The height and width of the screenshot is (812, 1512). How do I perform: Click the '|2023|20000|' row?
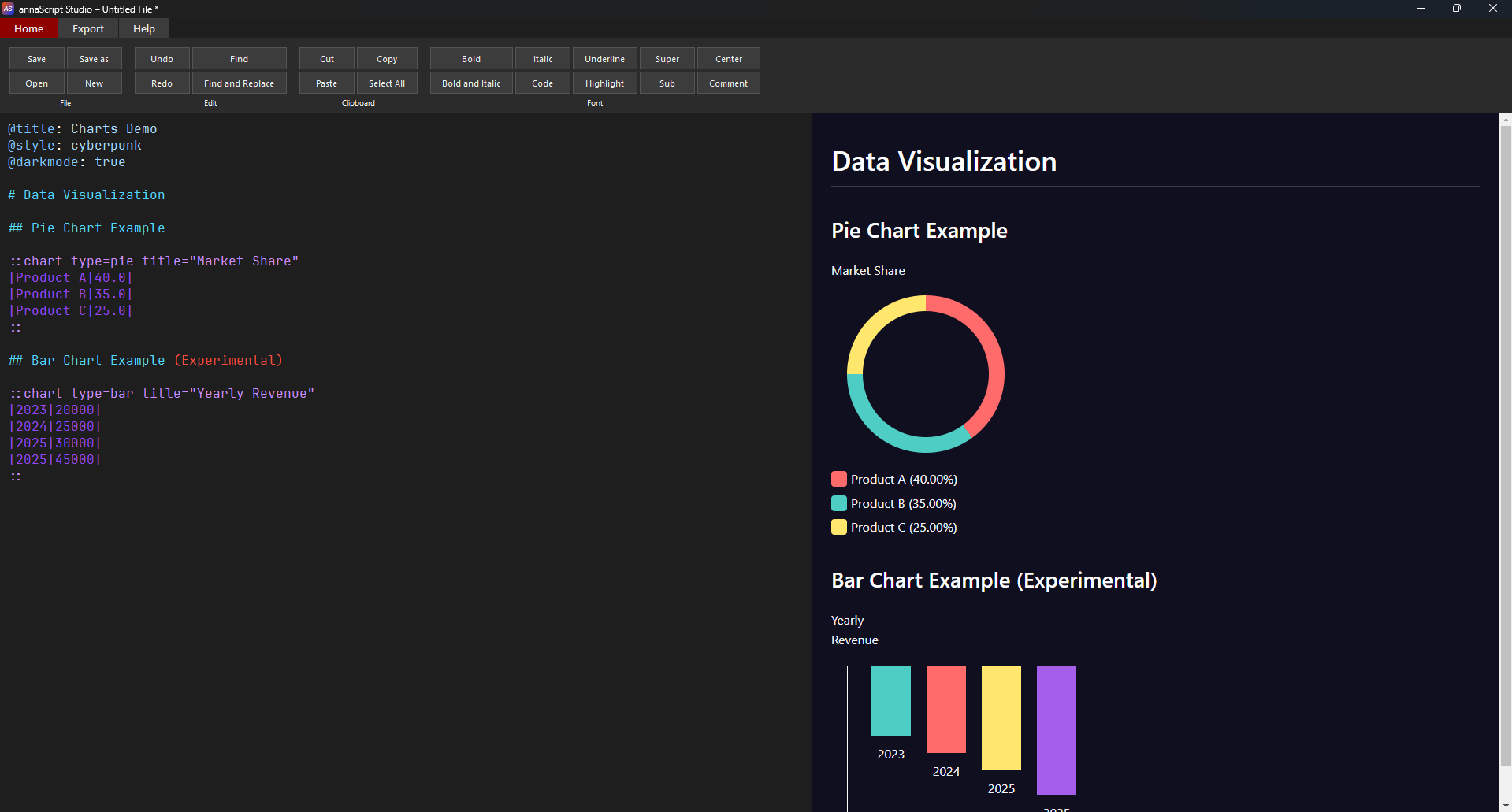pos(55,410)
